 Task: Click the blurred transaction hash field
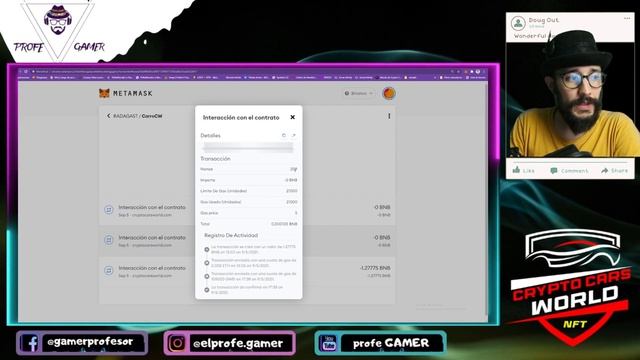(x=248, y=147)
